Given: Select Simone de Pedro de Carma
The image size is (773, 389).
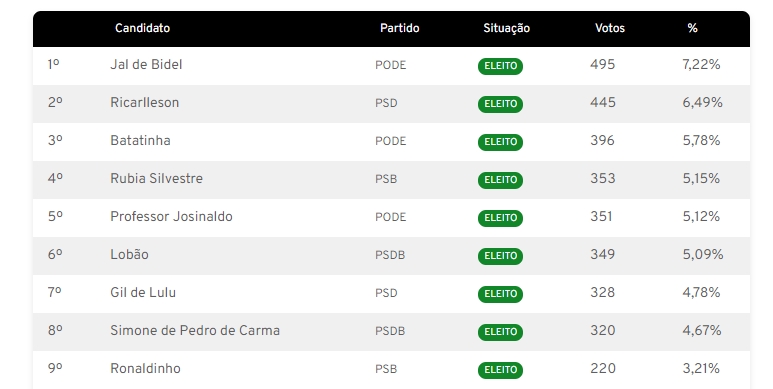Looking at the screenshot, I should tap(195, 330).
